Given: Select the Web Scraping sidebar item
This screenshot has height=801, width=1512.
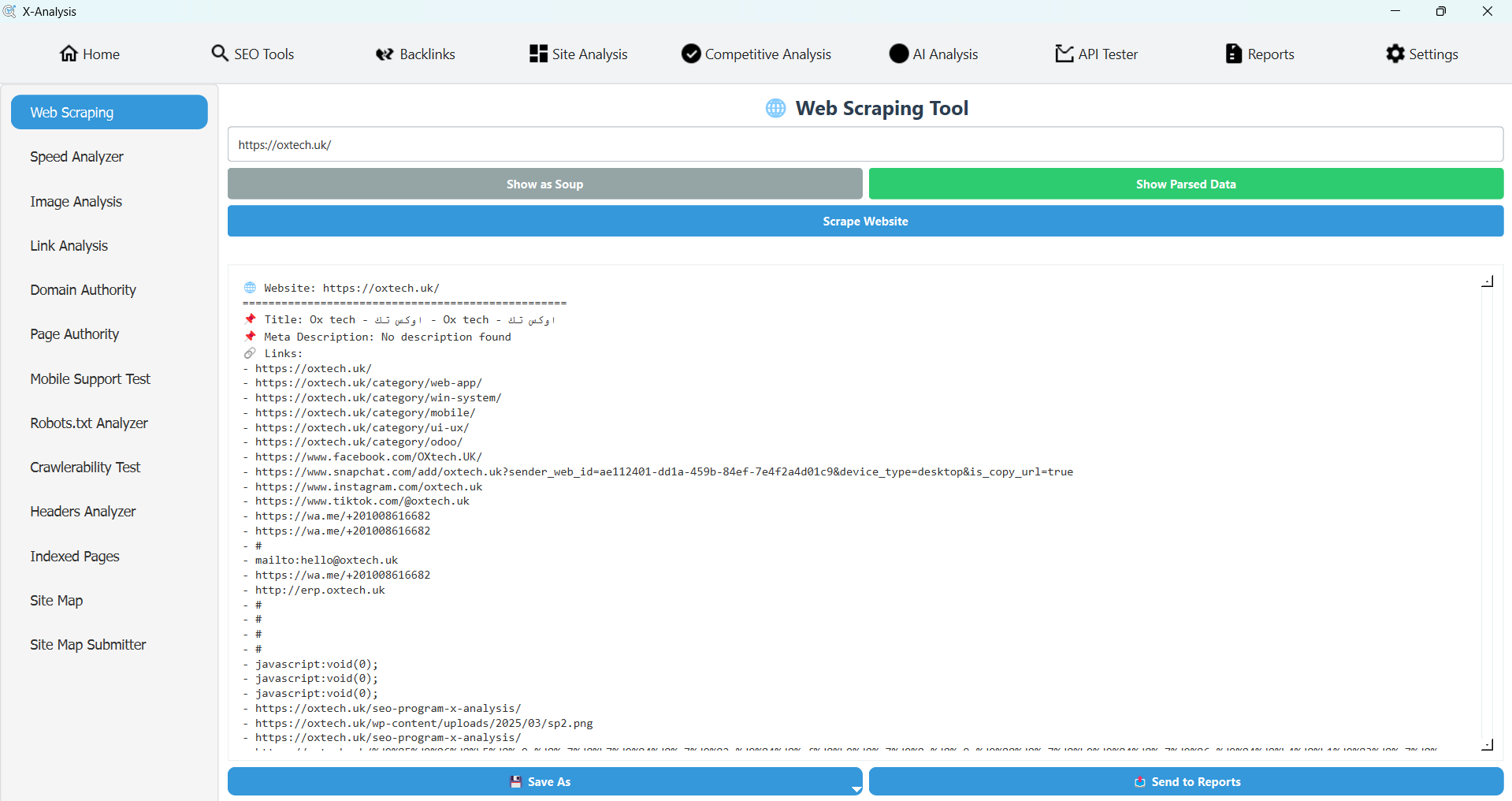Looking at the screenshot, I should 110,112.
